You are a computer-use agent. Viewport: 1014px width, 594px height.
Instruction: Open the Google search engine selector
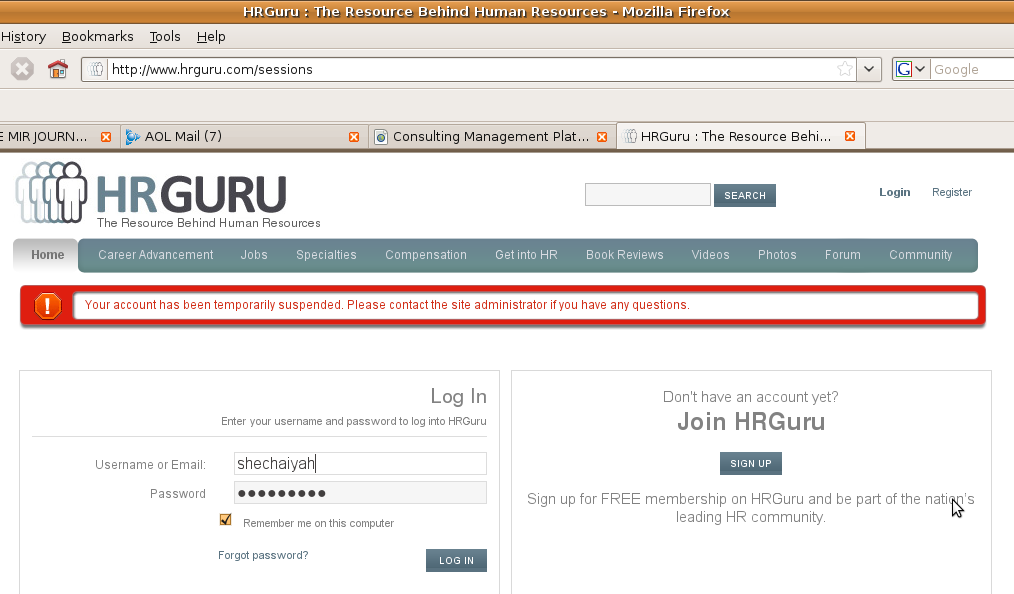[x=911, y=69]
